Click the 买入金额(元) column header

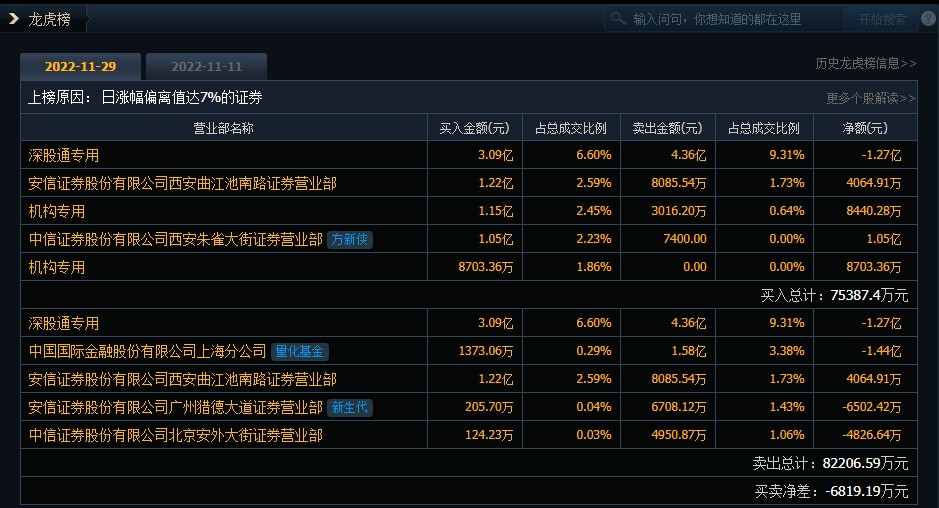point(474,128)
